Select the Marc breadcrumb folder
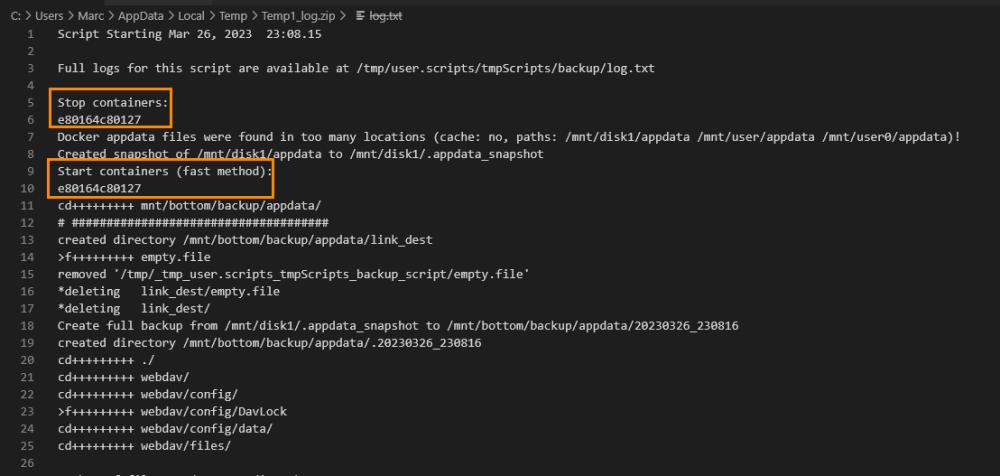This screenshot has height=476, width=1000. click(89, 16)
